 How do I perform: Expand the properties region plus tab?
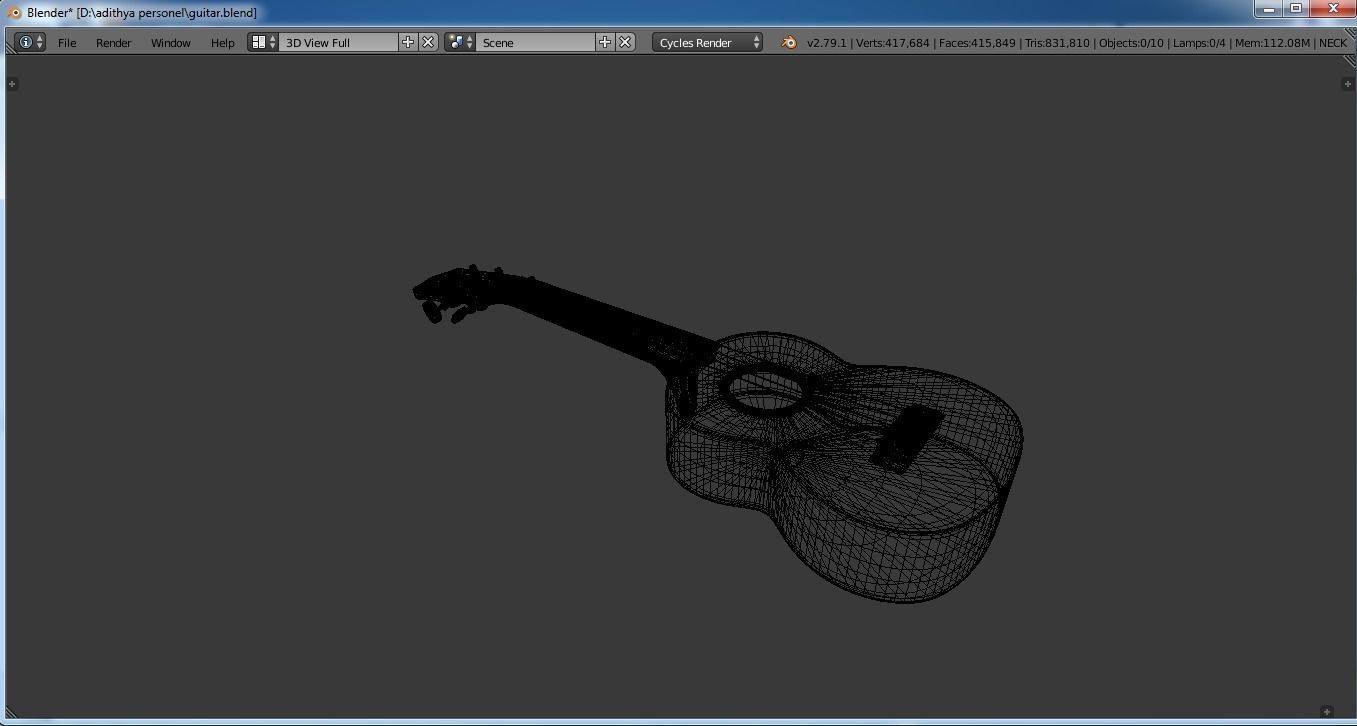point(1346,83)
